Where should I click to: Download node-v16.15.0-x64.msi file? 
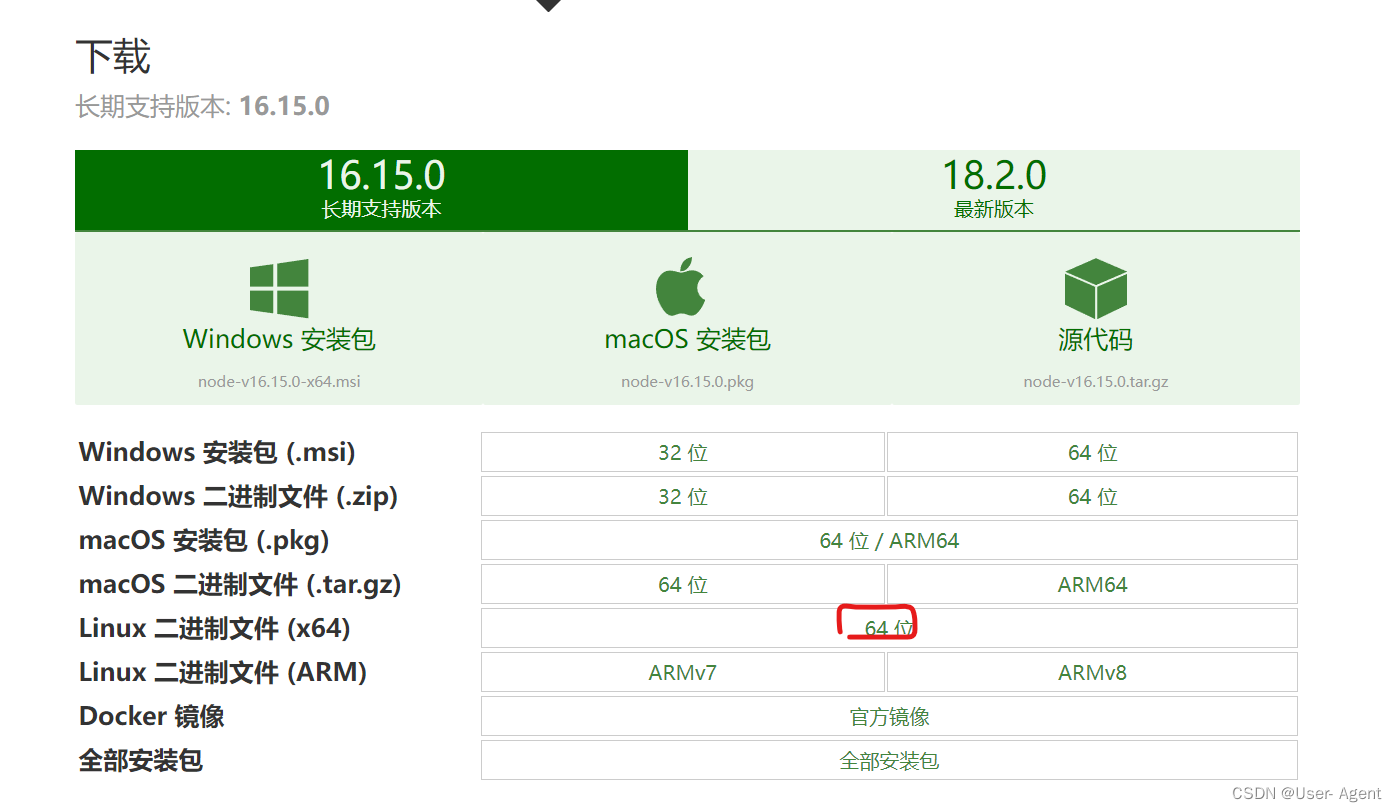click(279, 382)
